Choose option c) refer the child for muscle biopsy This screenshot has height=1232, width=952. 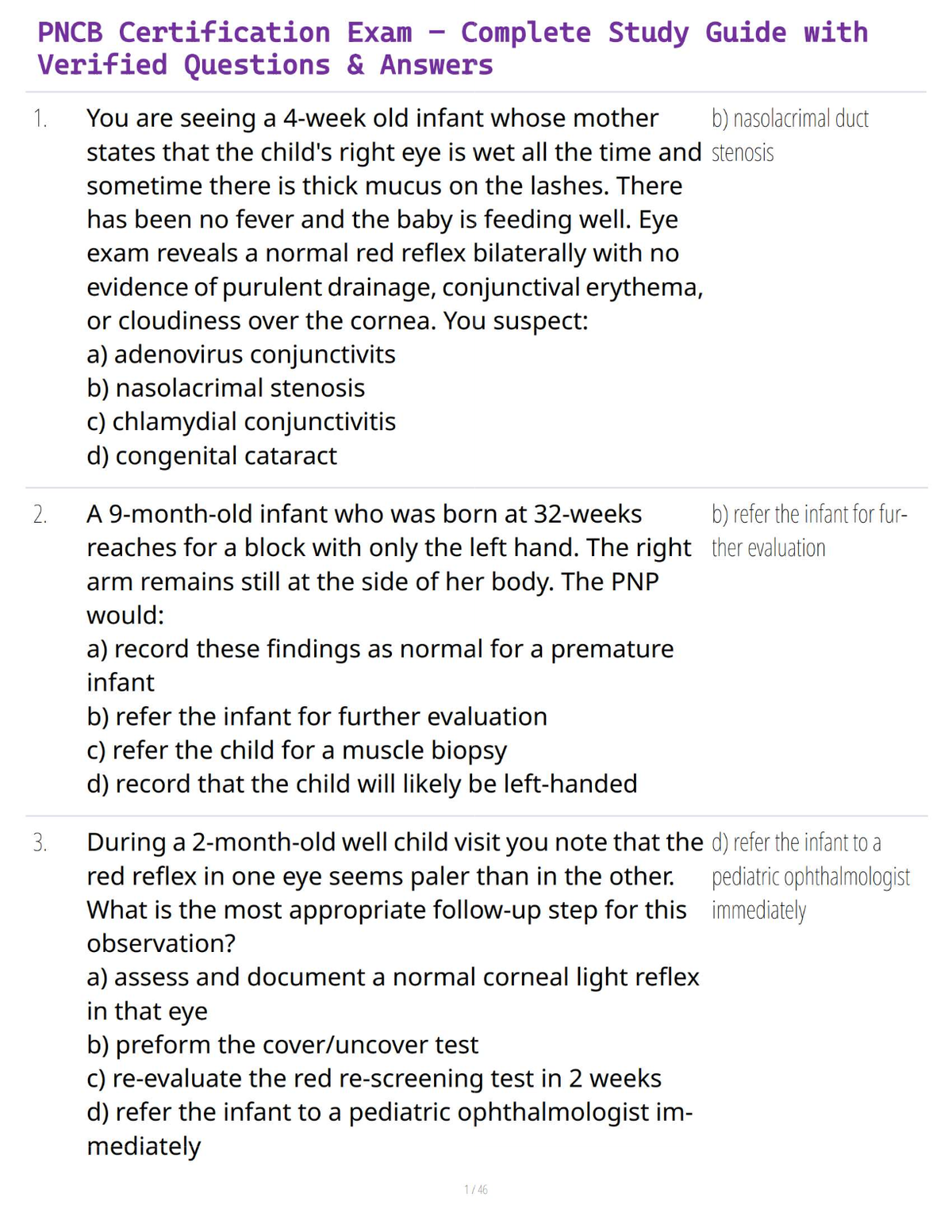point(297,750)
